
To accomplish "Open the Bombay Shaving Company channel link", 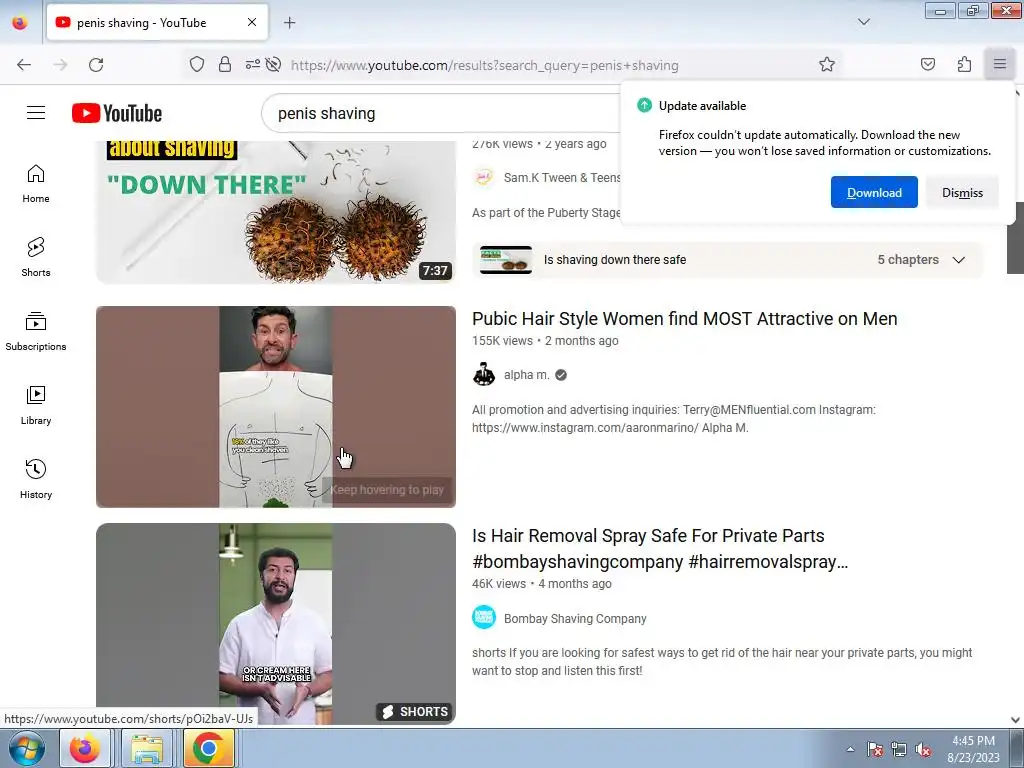I will [x=575, y=618].
